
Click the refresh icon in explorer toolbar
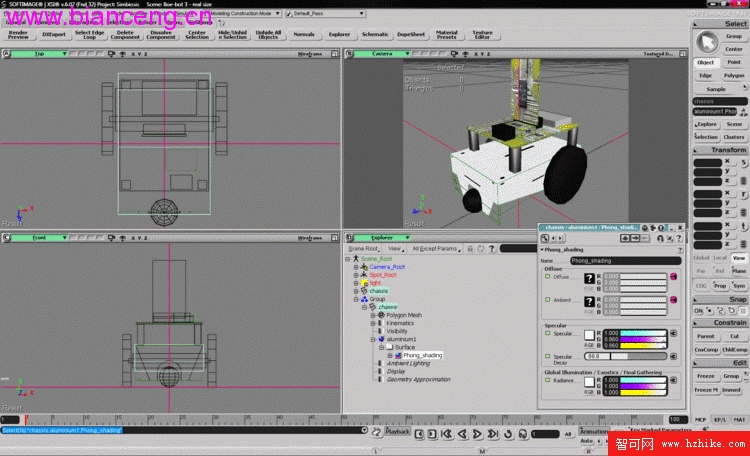click(481, 249)
